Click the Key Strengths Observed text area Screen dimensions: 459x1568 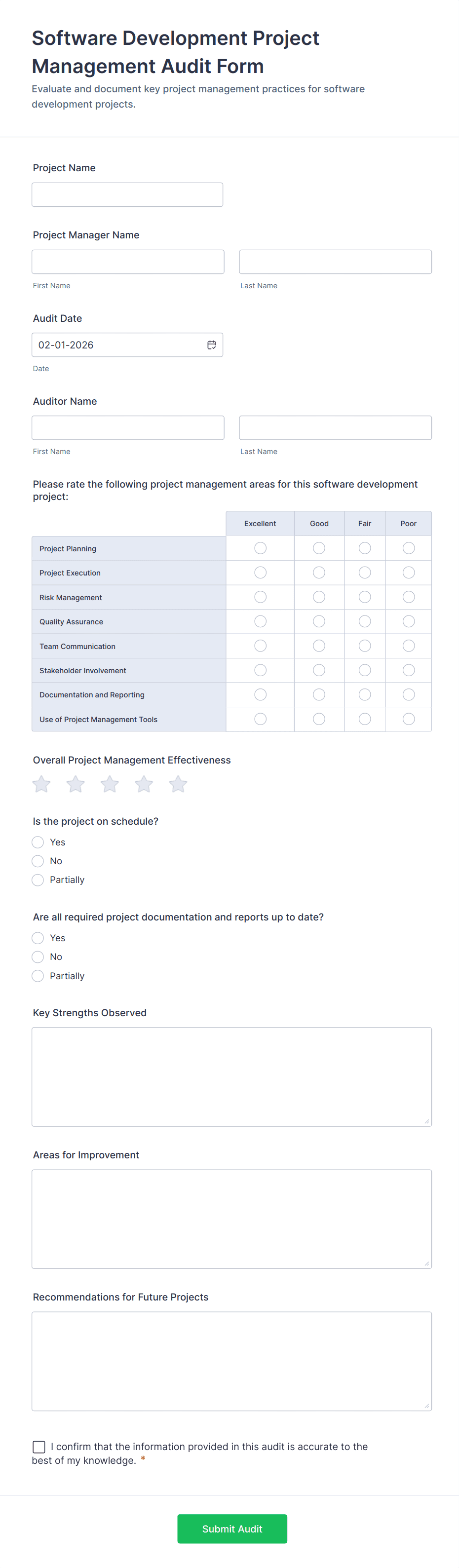pyautogui.click(x=231, y=1076)
